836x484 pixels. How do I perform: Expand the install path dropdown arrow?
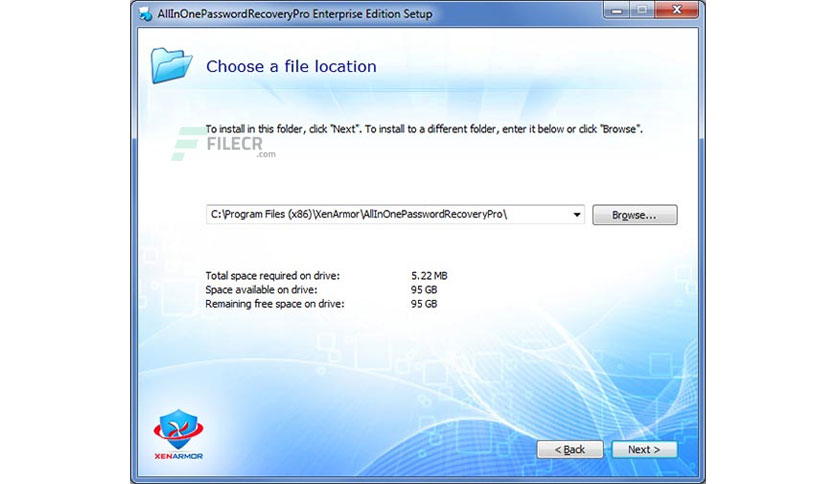pyautogui.click(x=577, y=215)
